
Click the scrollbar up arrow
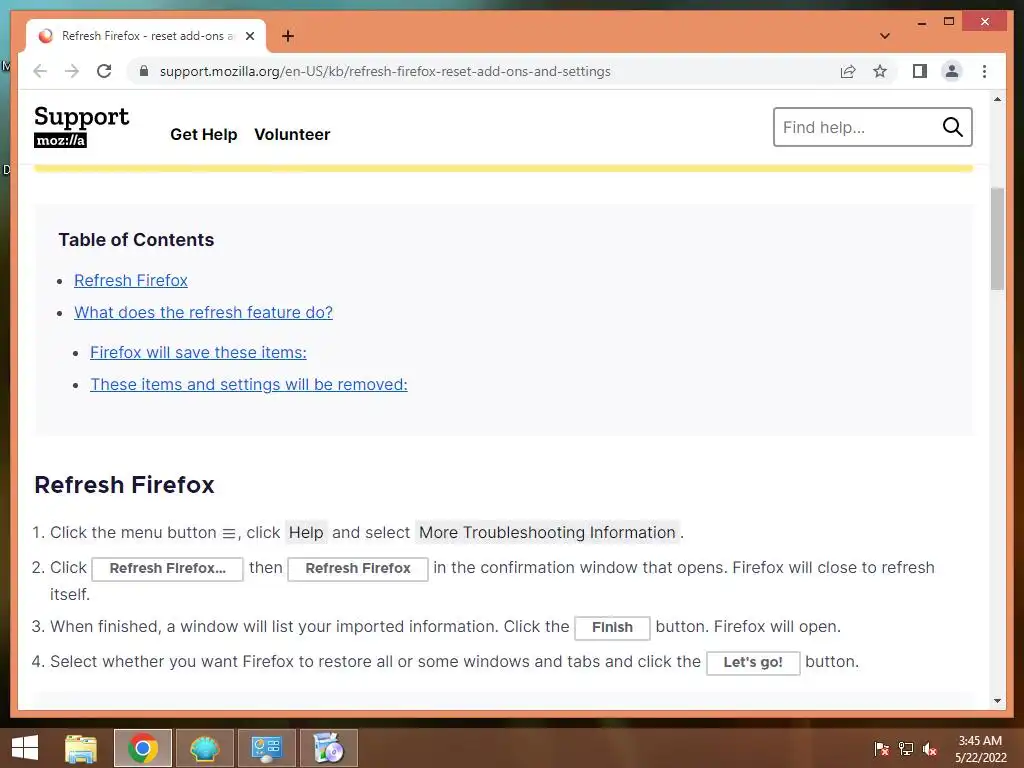coord(997,99)
